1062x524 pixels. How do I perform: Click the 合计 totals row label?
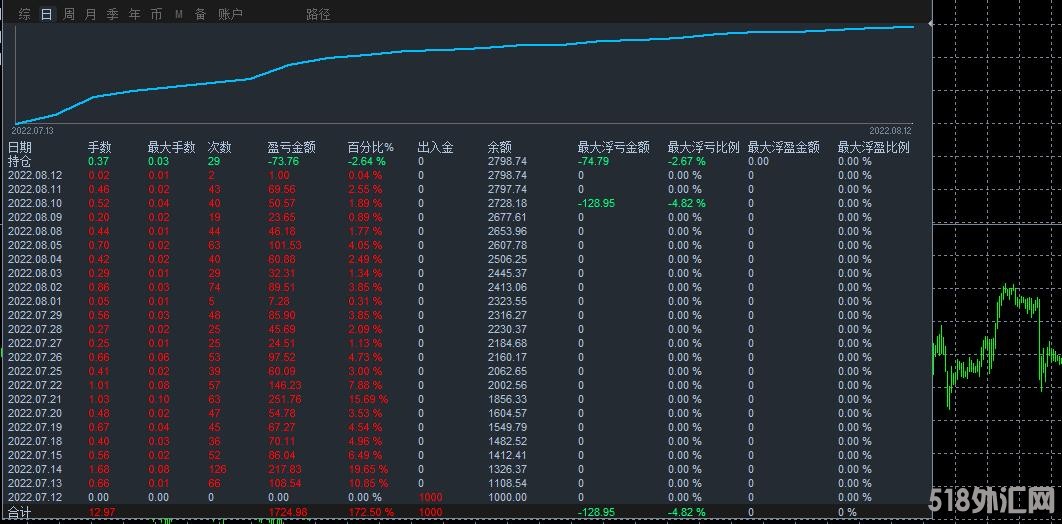(x=20, y=512)
